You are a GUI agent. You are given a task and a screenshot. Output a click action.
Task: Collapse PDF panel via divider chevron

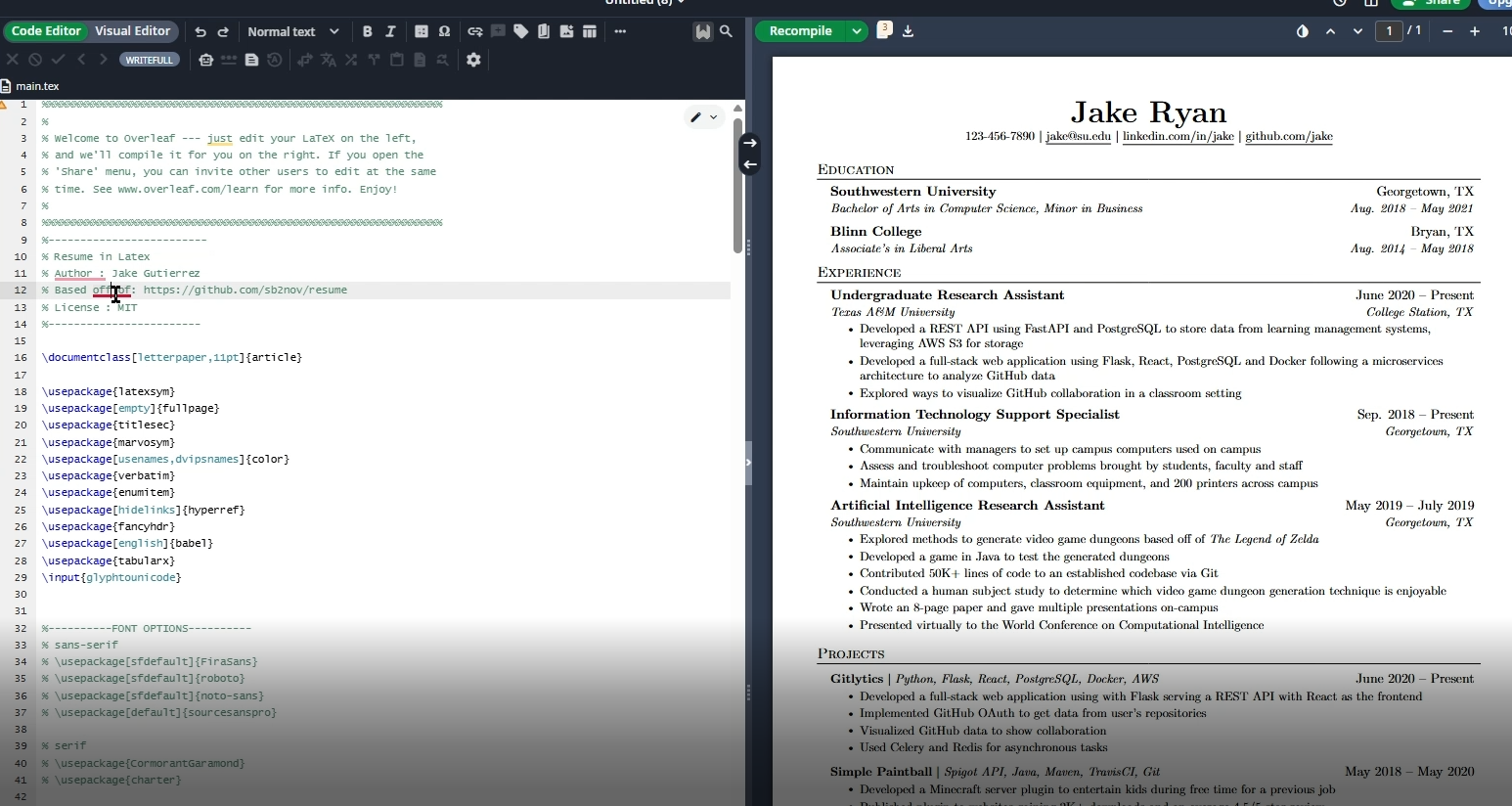(x=748, y=463)
